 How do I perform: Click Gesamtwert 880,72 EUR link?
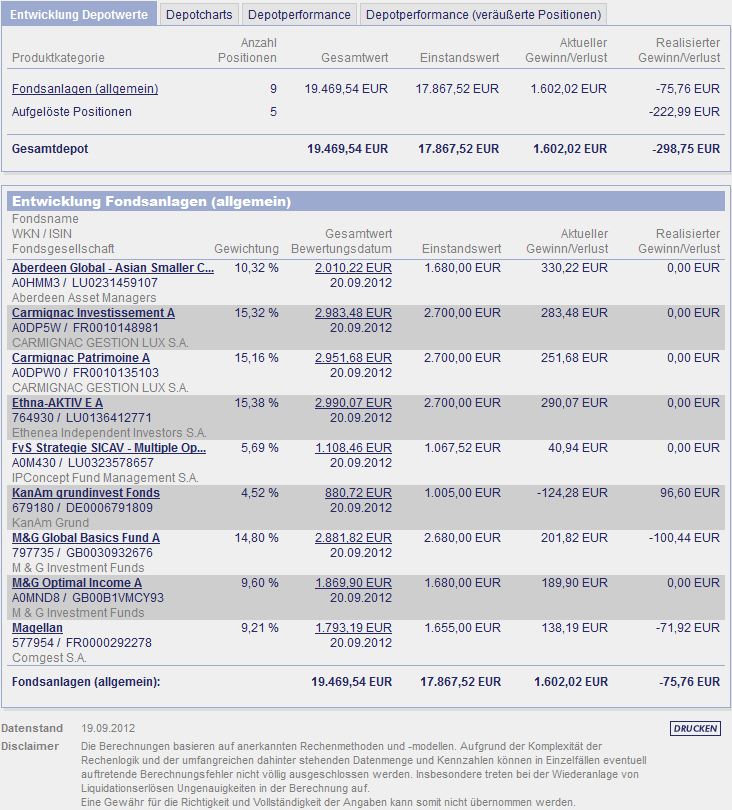click(x=358, y=492)
